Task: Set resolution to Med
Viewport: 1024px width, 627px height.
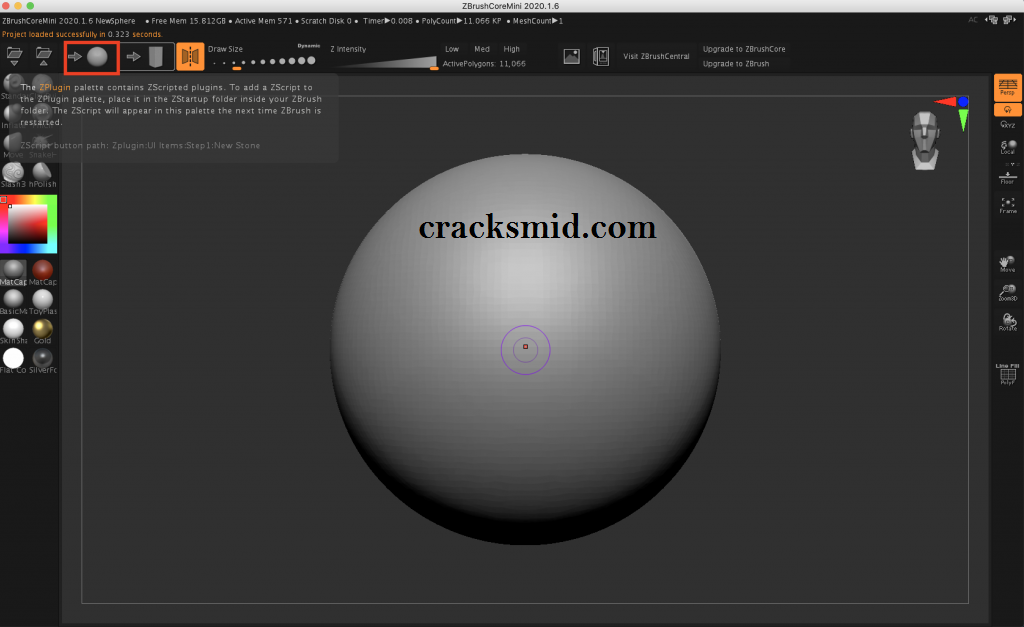Action: coord(482,49)
